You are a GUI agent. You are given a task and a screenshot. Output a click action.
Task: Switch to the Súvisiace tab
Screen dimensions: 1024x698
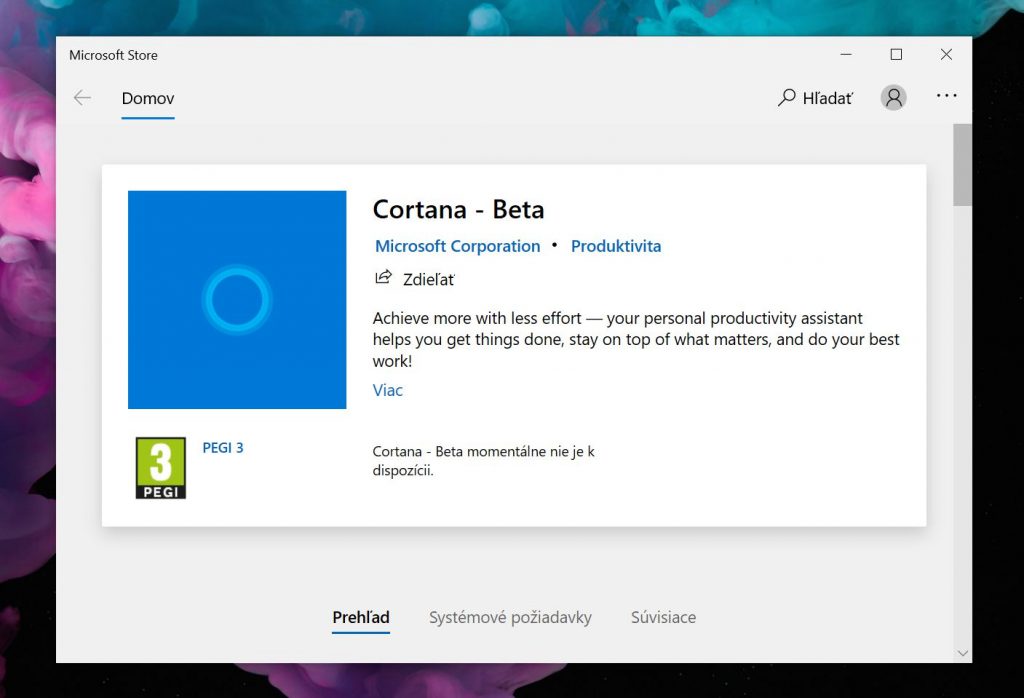click(664, 618)
